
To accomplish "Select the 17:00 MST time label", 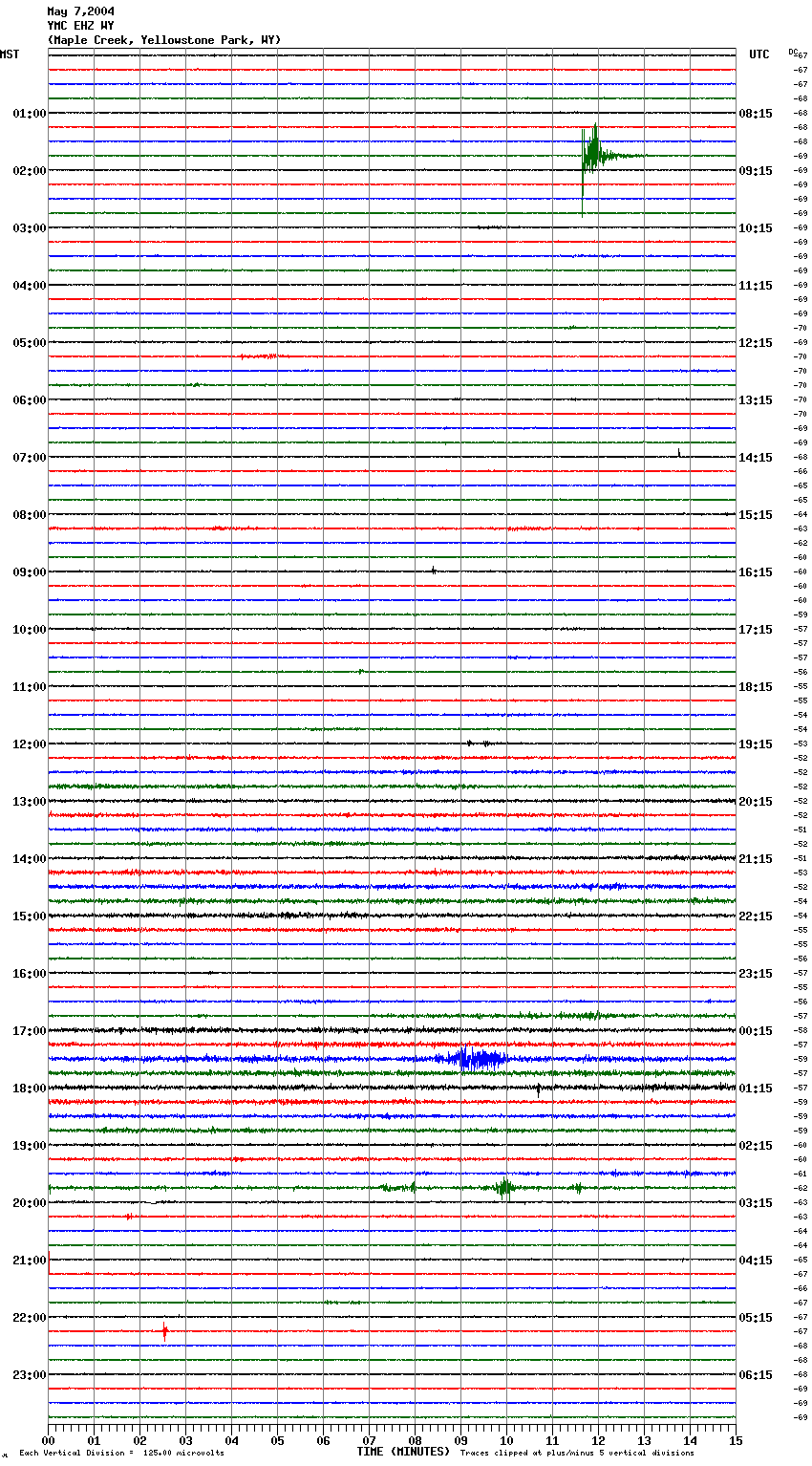I will tap(30, 1031).
